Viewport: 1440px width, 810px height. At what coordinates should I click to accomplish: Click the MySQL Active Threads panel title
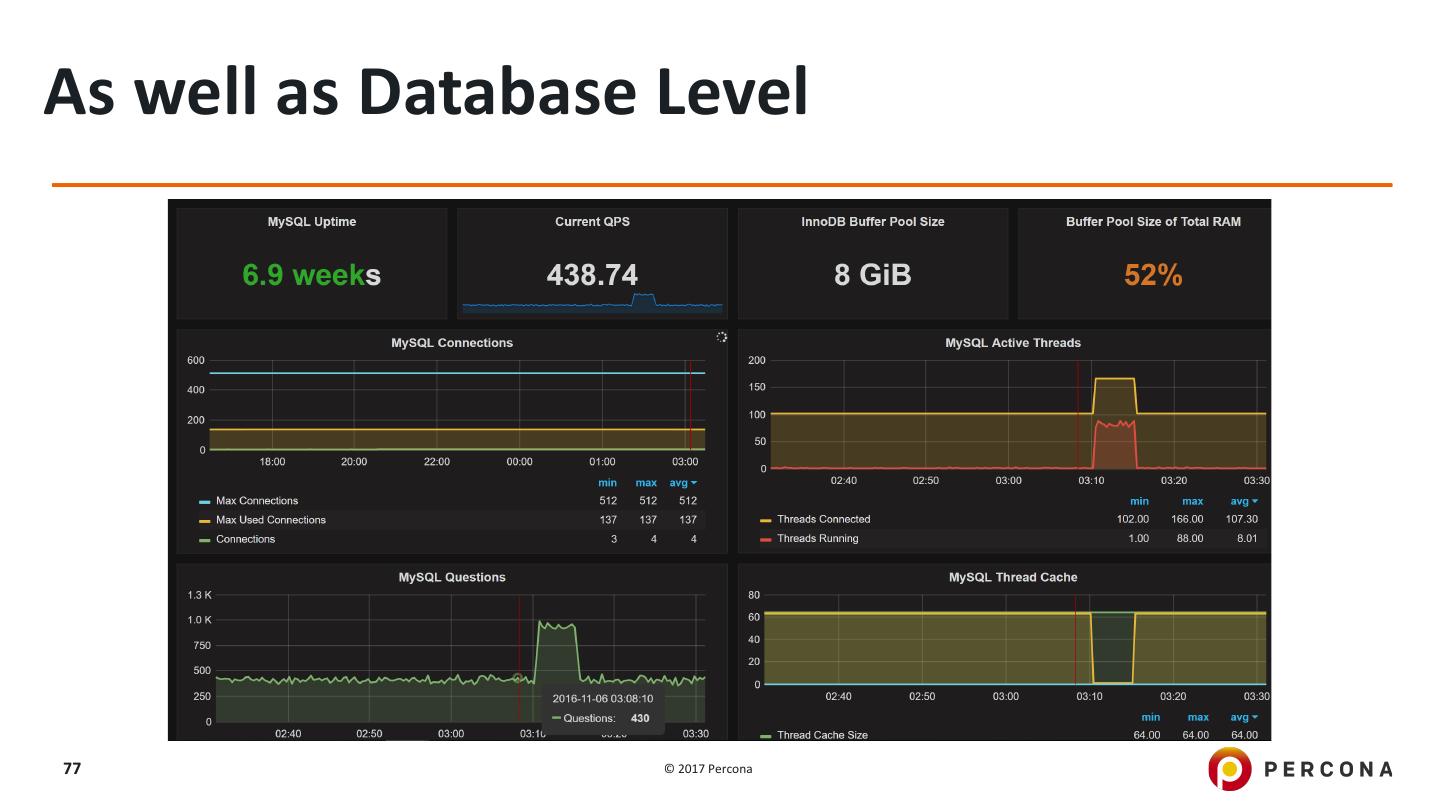coord(1012,343)
